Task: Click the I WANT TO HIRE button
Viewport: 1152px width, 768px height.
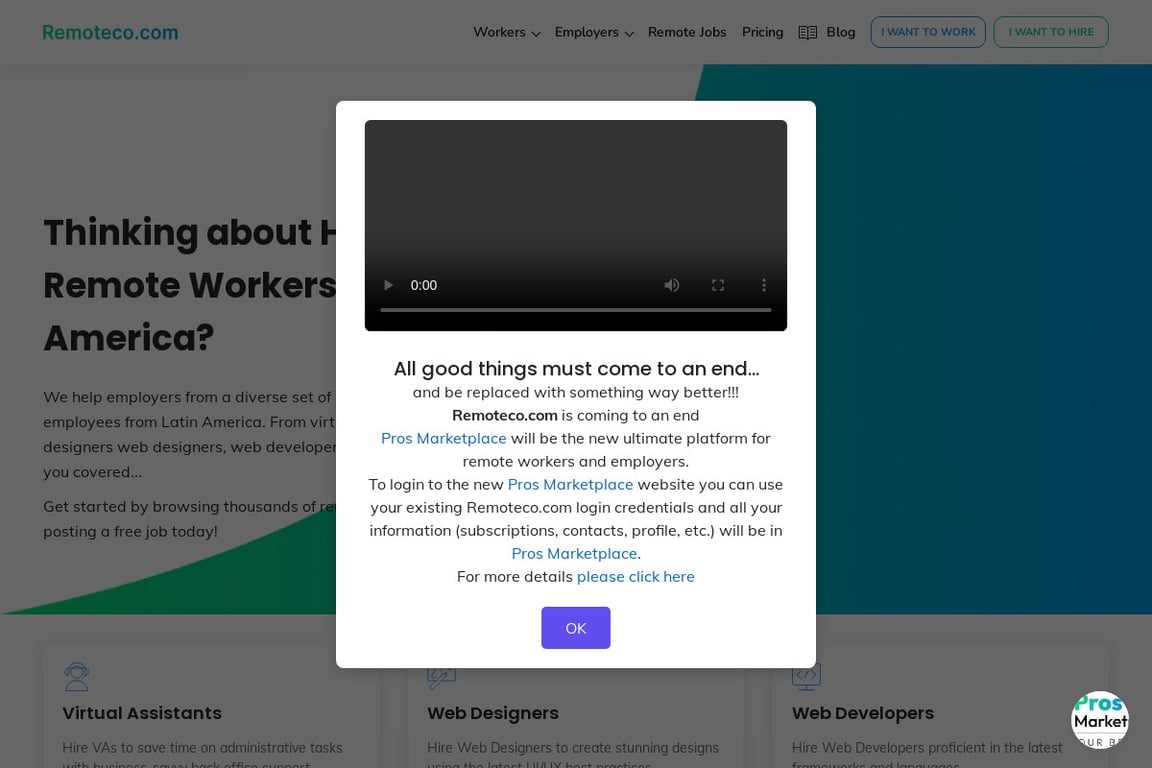Action: (x=1051, y=32)
